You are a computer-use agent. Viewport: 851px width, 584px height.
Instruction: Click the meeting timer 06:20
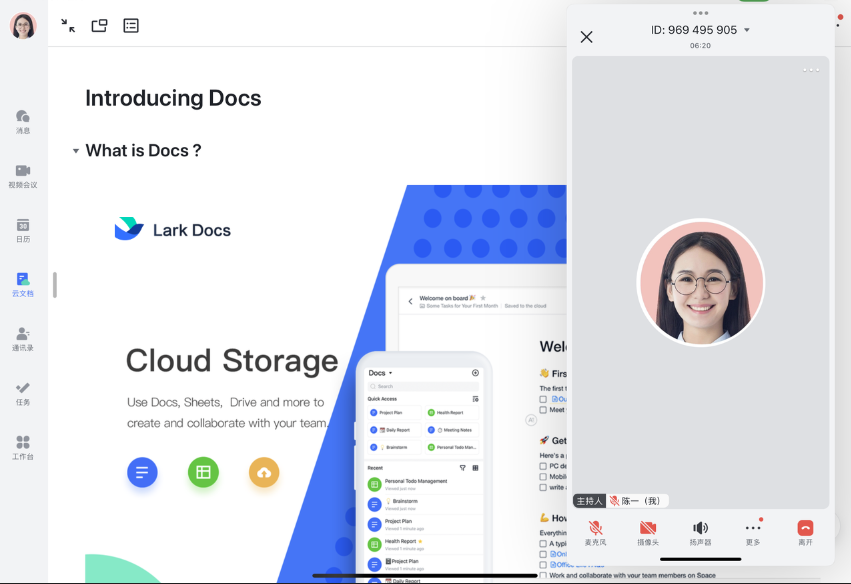point(700,46)
